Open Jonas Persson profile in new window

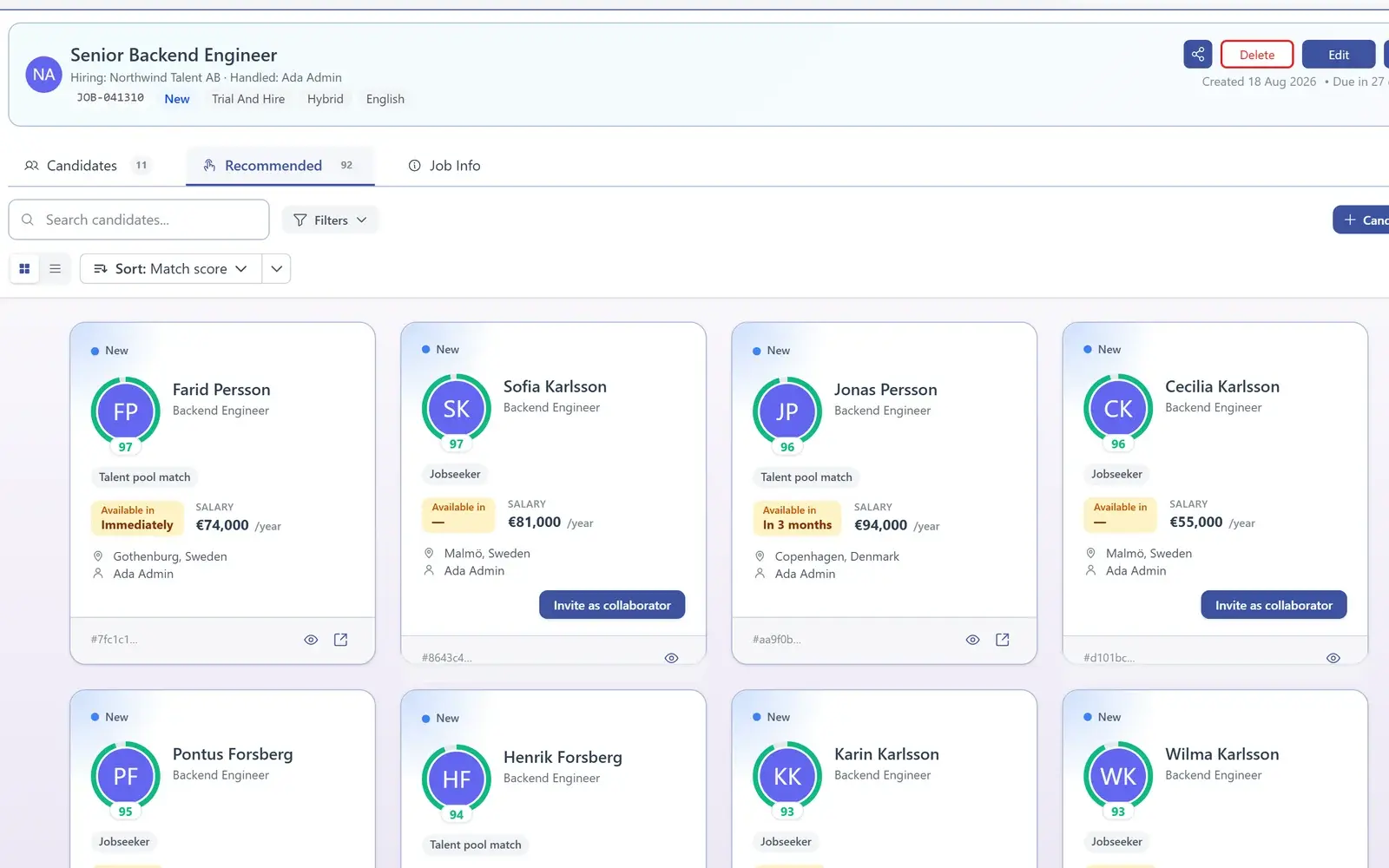coord(1002,640)
